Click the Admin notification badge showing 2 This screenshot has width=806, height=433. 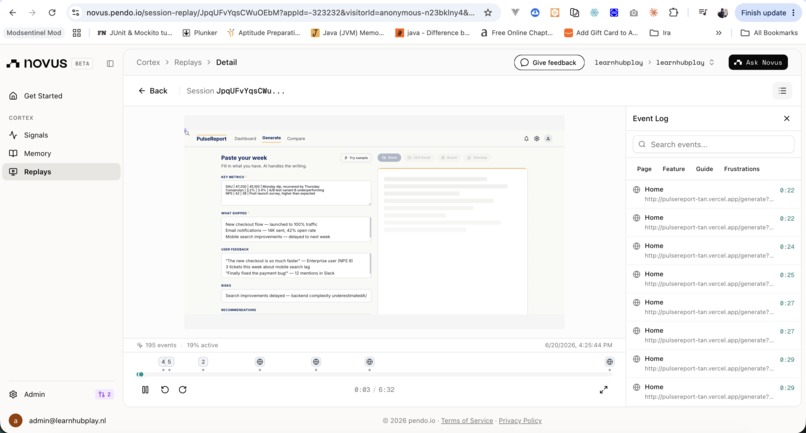104,394
